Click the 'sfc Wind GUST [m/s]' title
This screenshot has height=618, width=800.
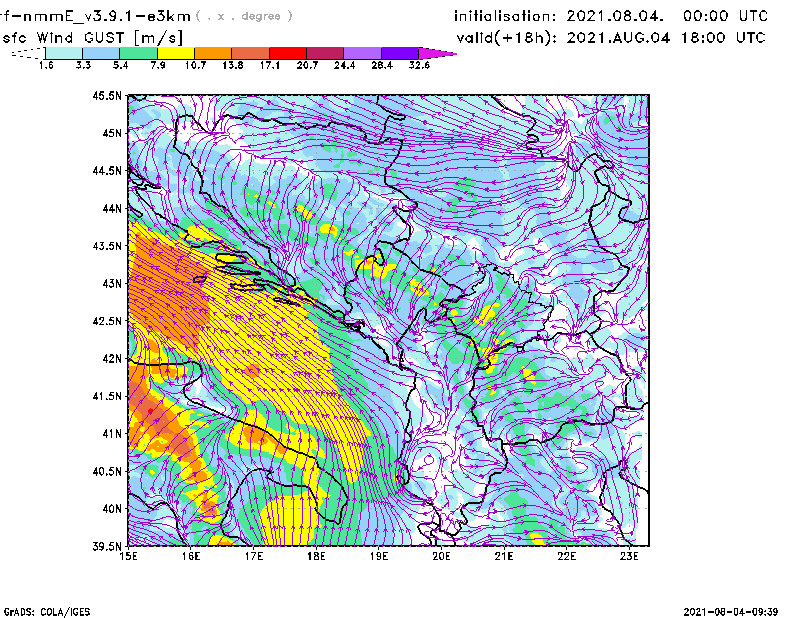point(92,38)
